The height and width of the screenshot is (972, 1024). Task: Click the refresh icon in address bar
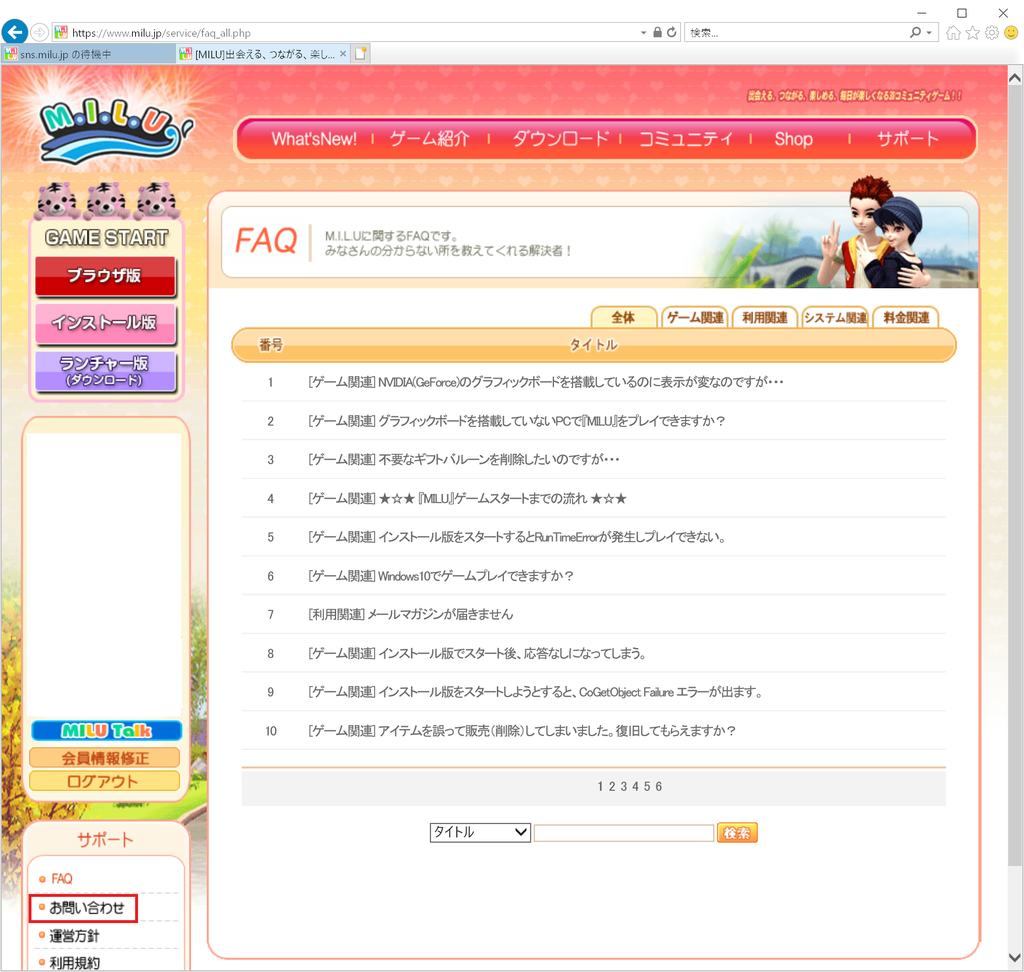click(671, 32)
